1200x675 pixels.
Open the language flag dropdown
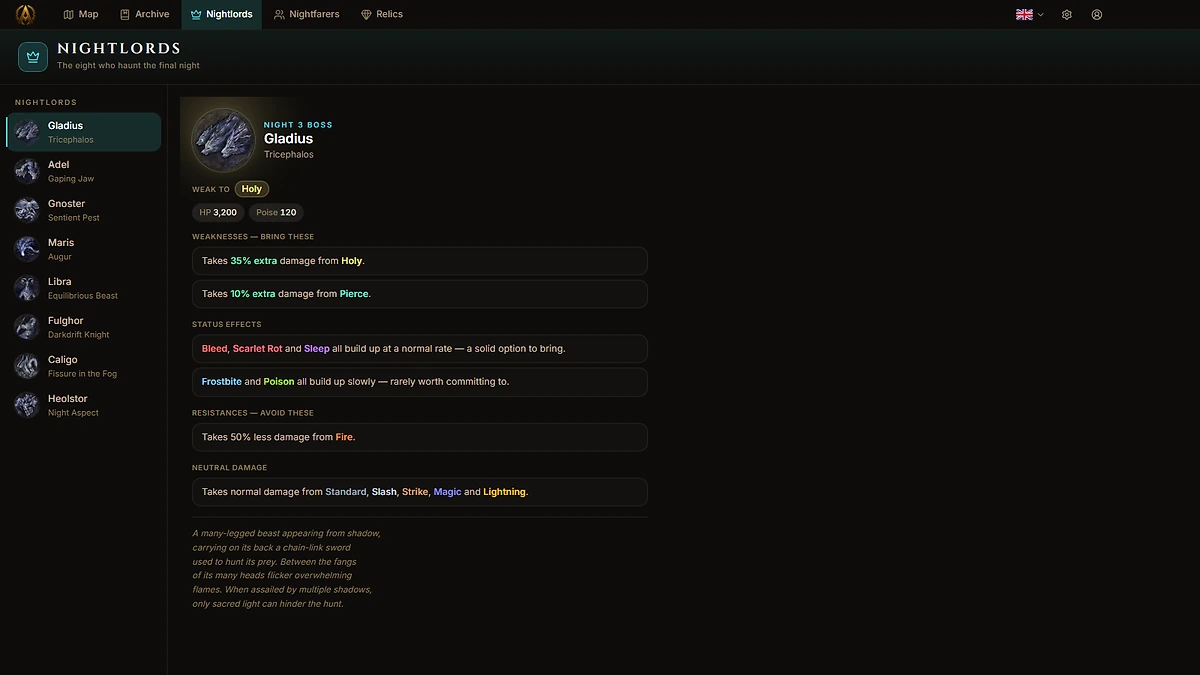[x=1030, y=14]
